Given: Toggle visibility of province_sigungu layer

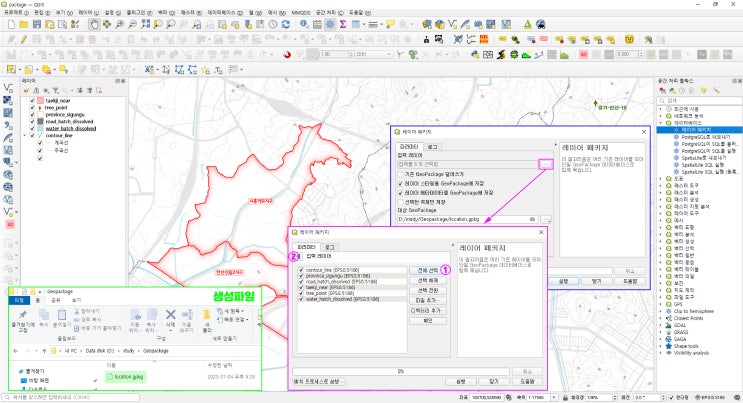Looking at the screenshot, I should click(32, 114).
